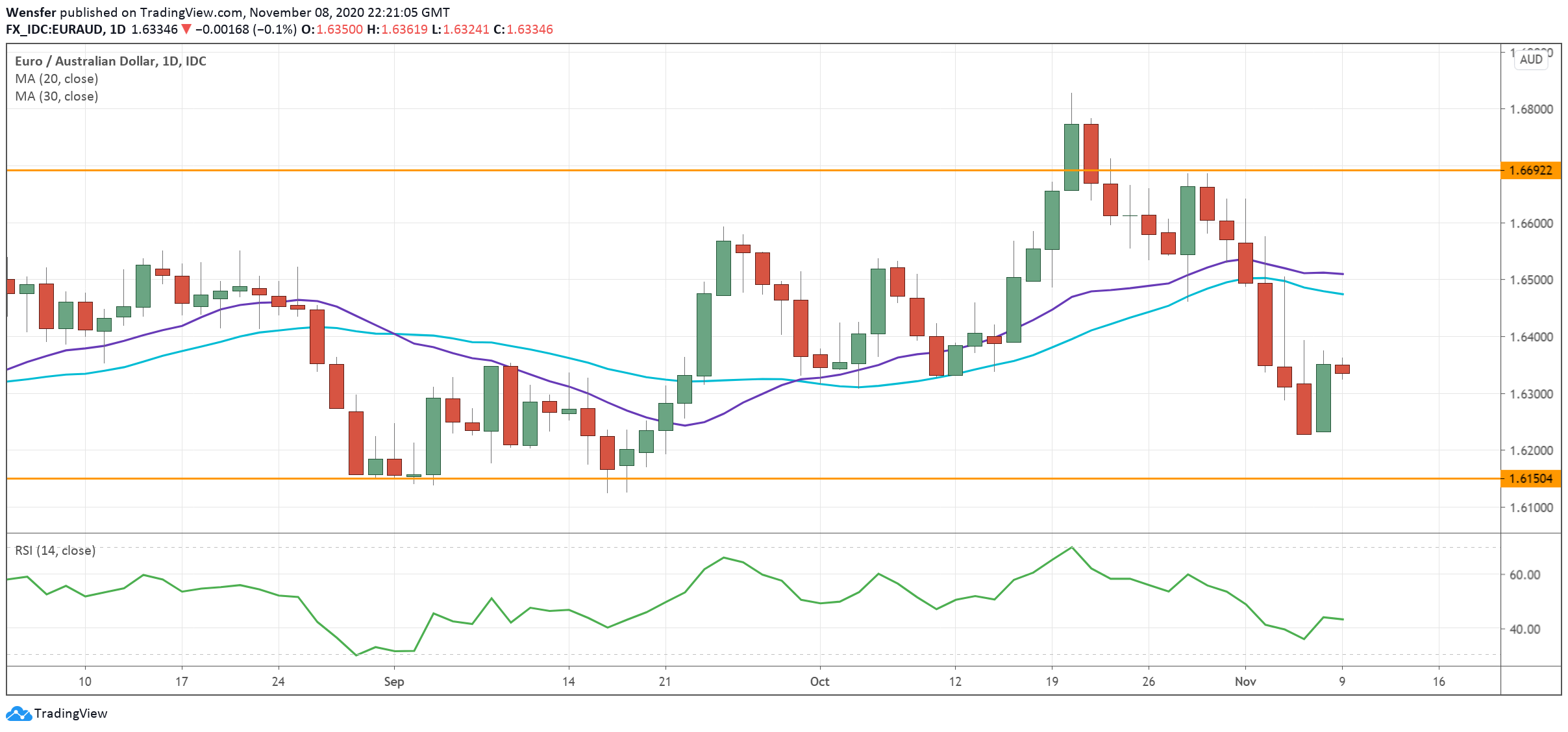
Task: Click the TradingView text at bottom left
Action: click(70, 713)
